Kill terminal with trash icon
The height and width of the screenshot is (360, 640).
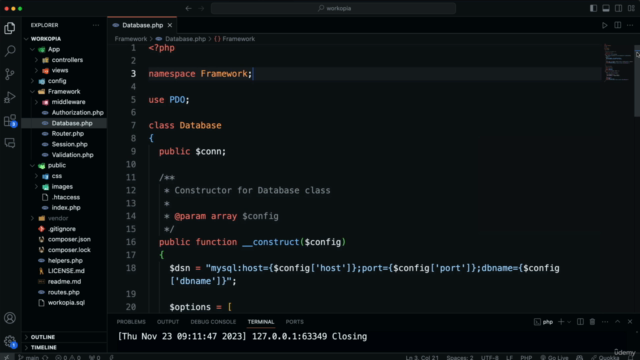click(592, 322)
